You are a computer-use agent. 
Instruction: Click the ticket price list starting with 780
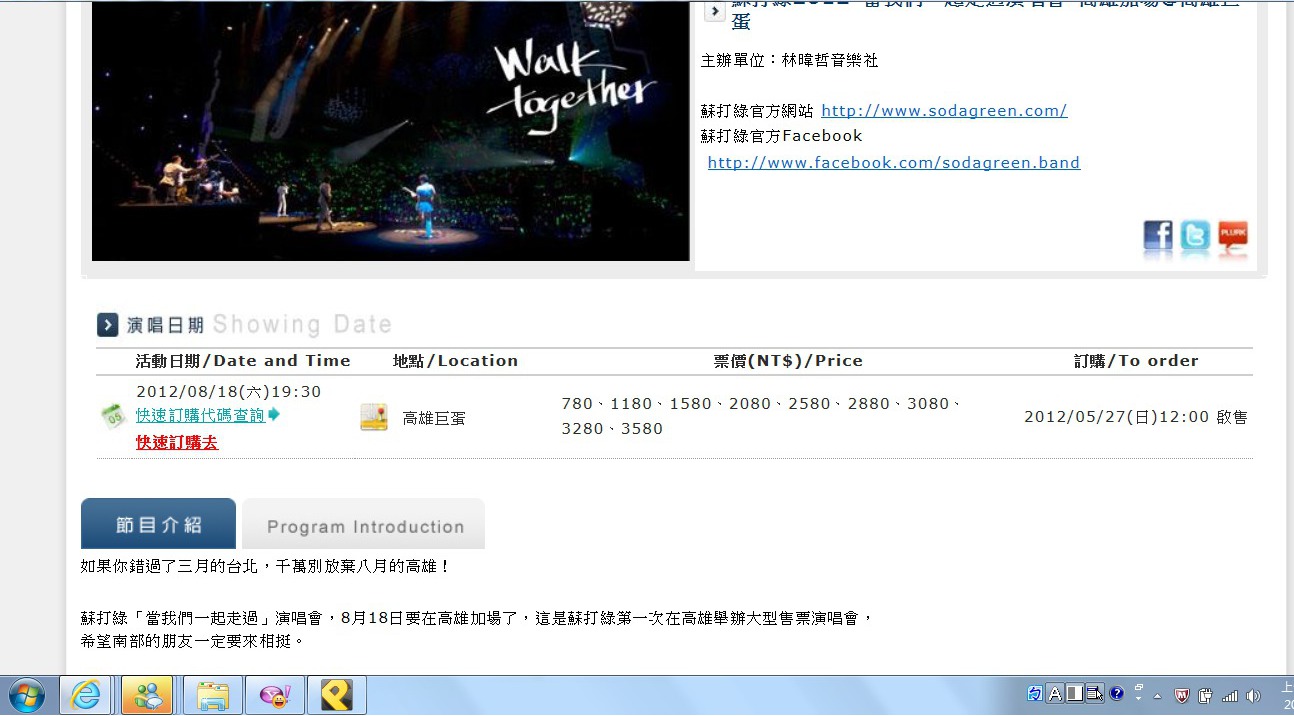click(x=762, y=416)
